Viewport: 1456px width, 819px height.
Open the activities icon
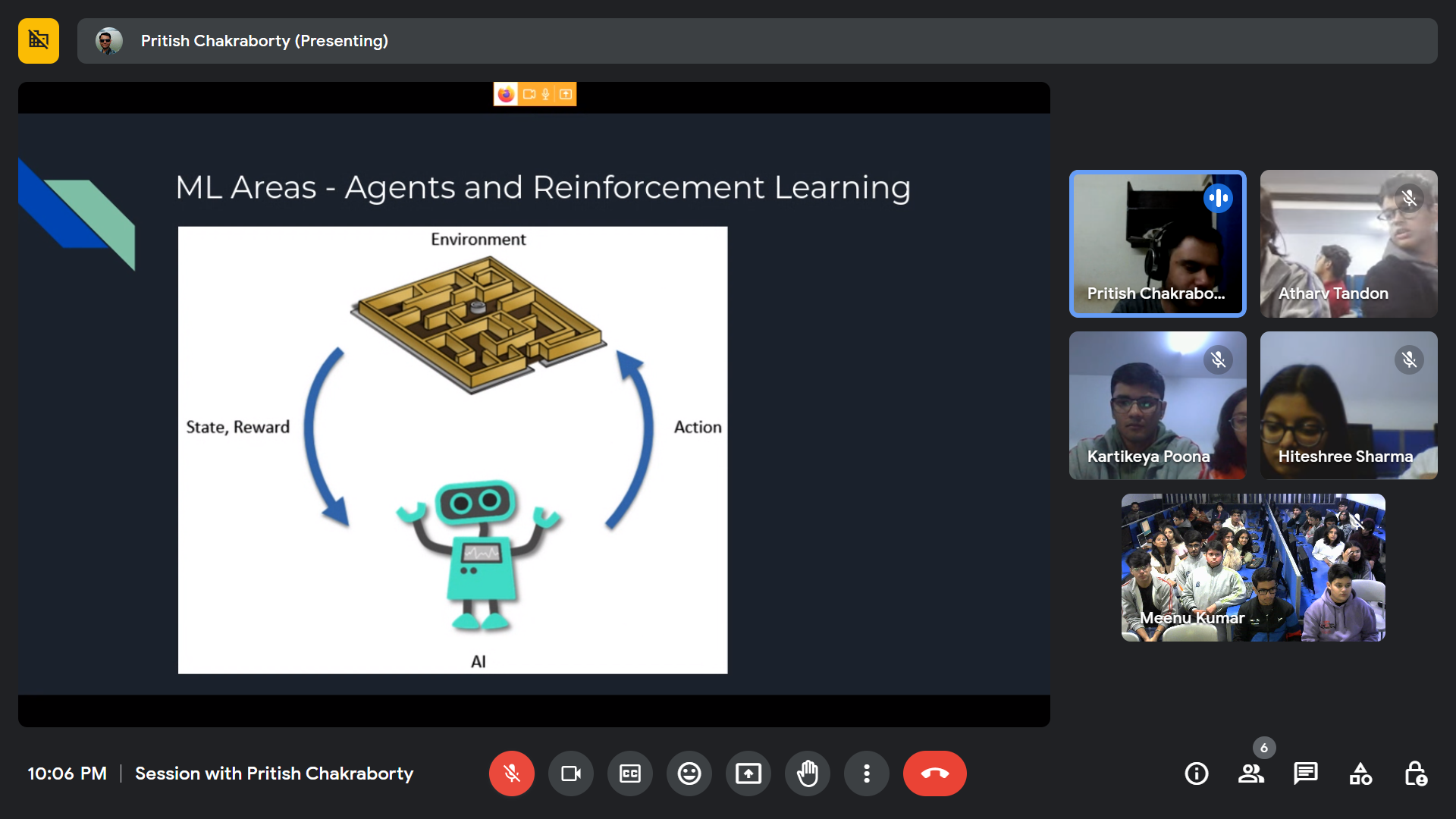[x=1360, y=773]
